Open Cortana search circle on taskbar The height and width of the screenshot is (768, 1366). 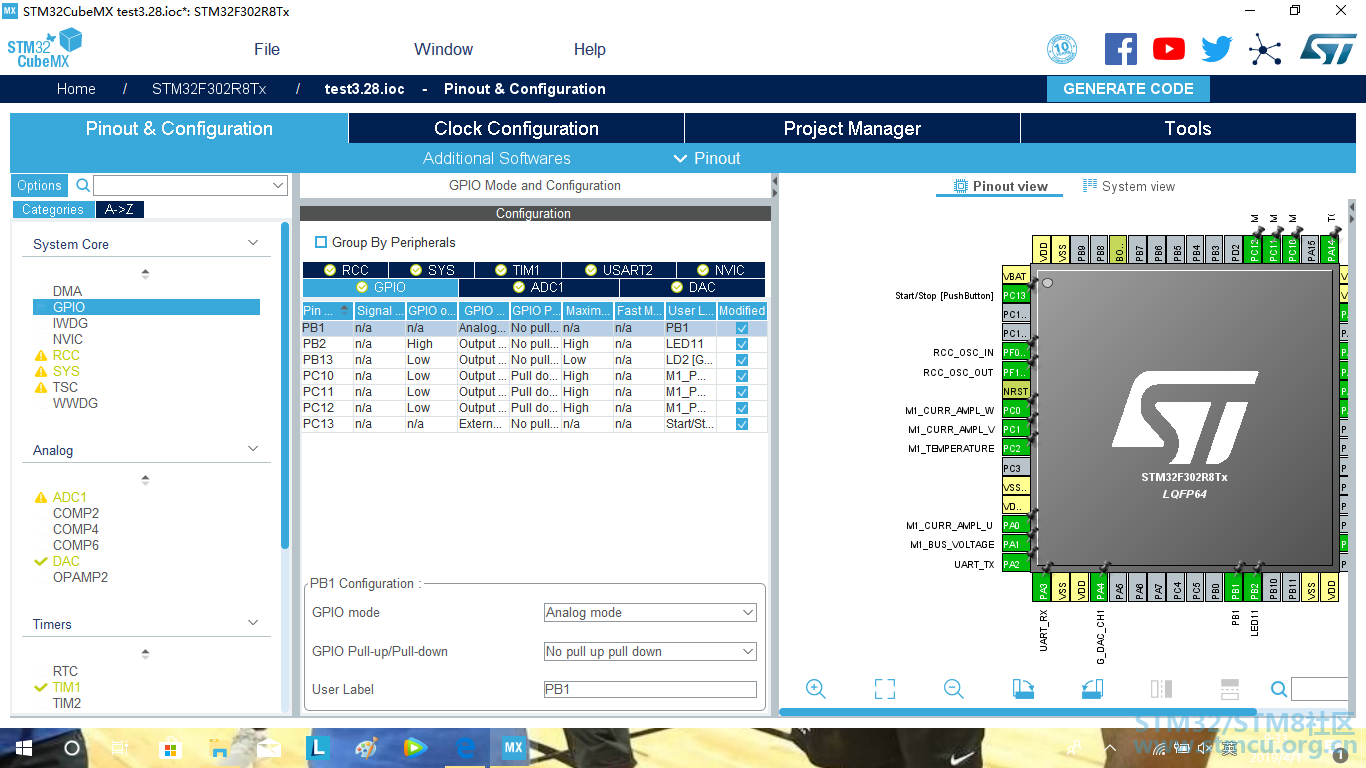click(72, 748)
